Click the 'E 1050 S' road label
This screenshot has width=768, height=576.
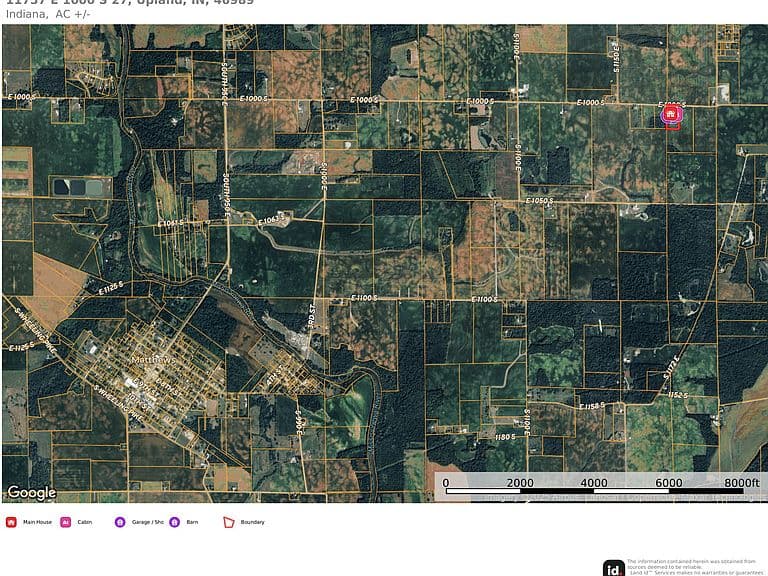pos(539,201)
